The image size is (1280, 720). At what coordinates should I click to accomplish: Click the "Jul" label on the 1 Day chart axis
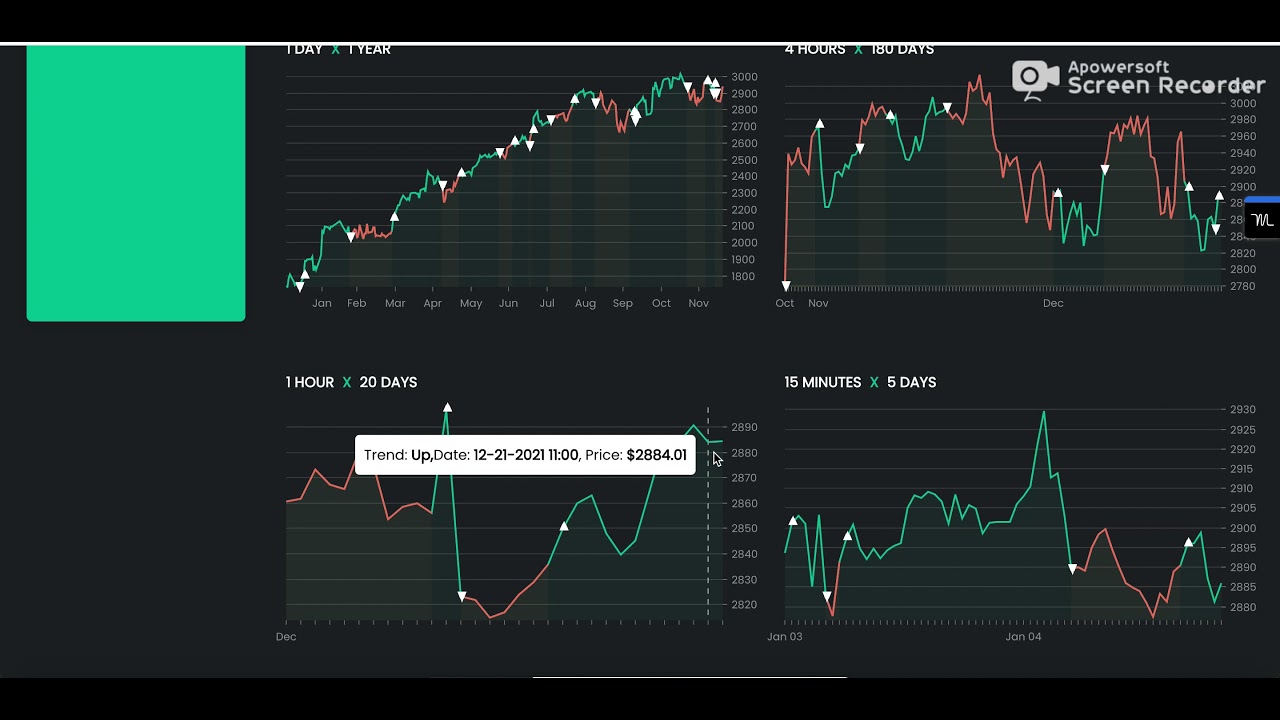pos(547,303)
